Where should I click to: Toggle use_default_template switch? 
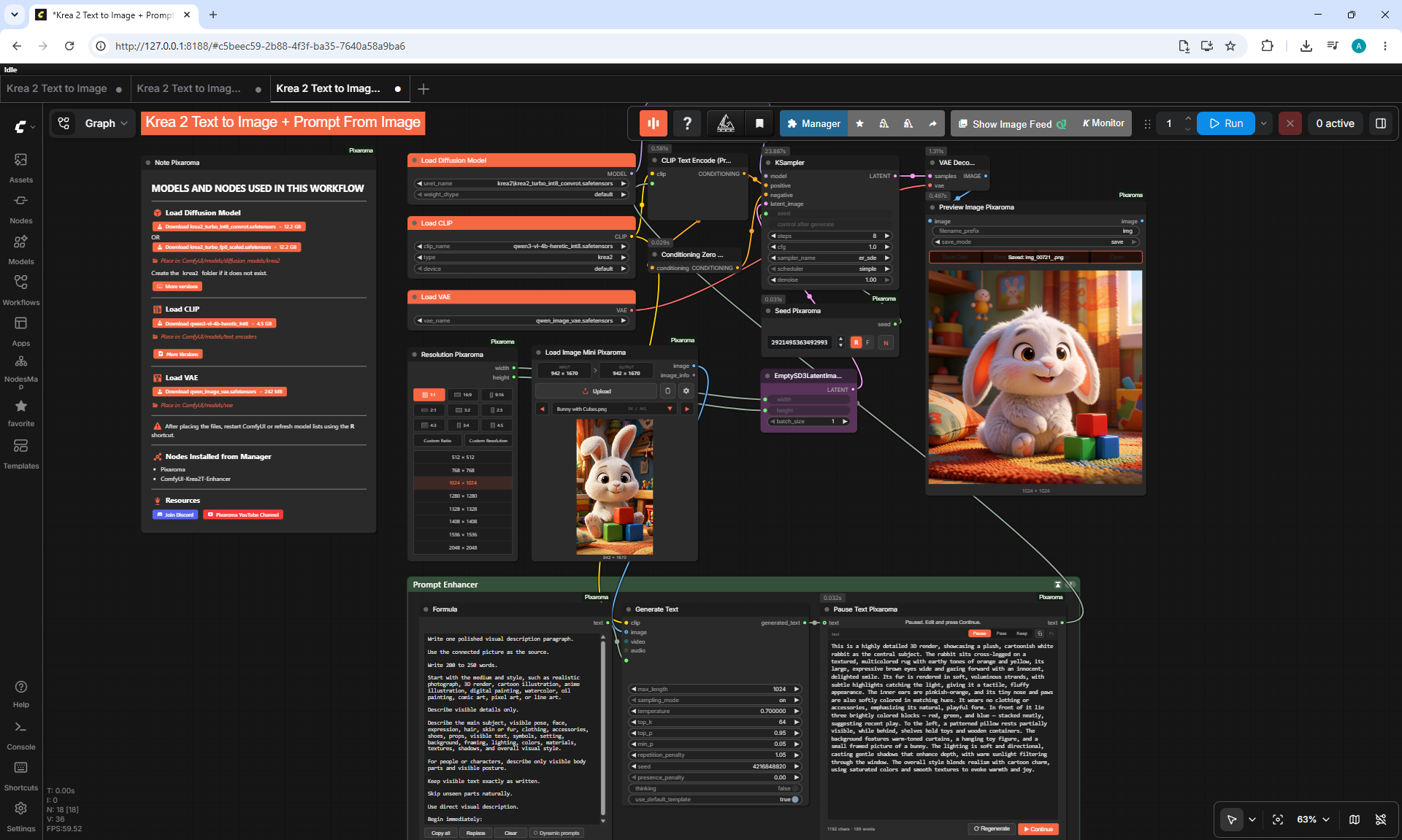click(x=796, y=800)
